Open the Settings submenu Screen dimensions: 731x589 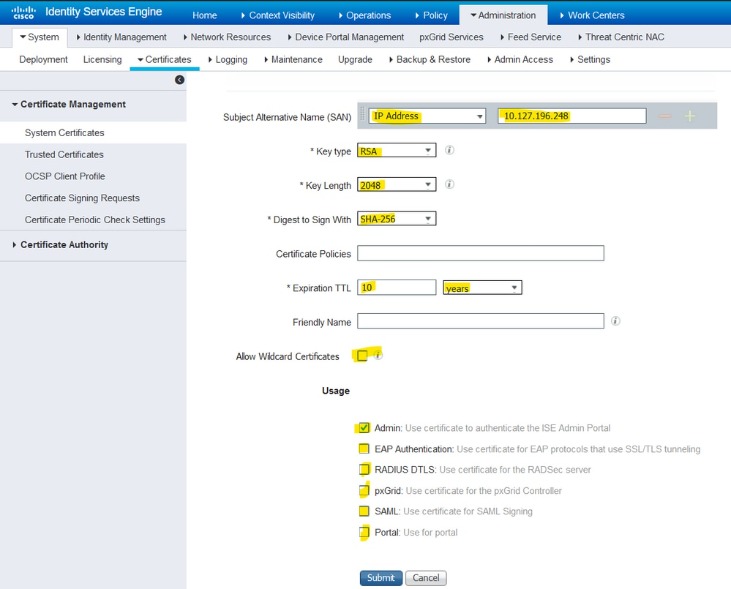tap(590, 59)
